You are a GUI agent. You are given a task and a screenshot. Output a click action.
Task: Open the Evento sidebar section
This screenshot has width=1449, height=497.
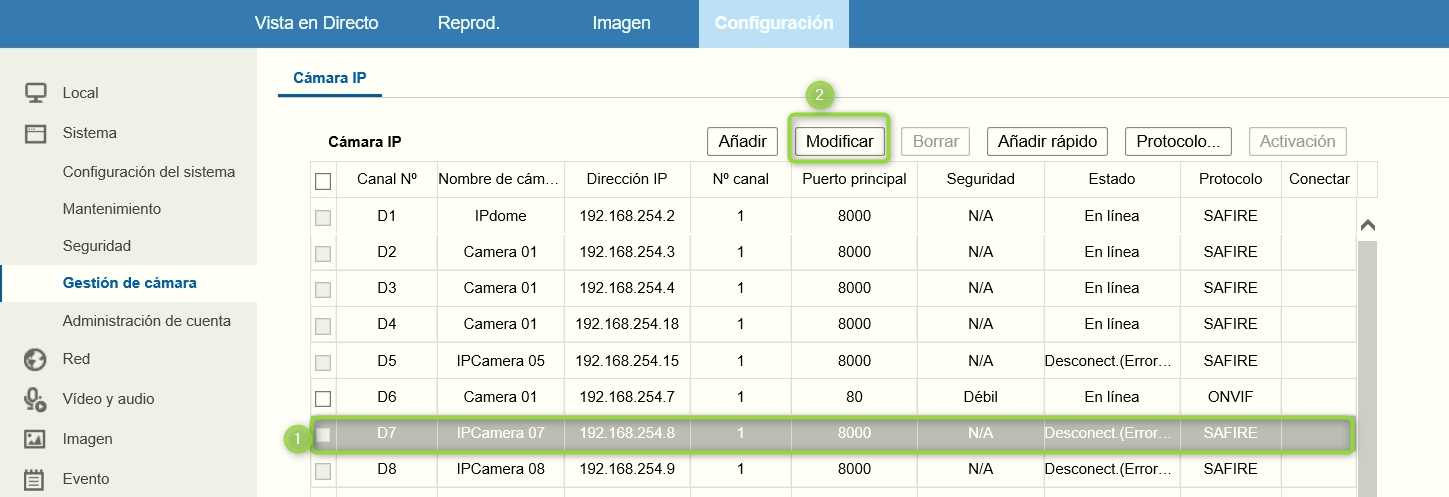tap(86, 479)
